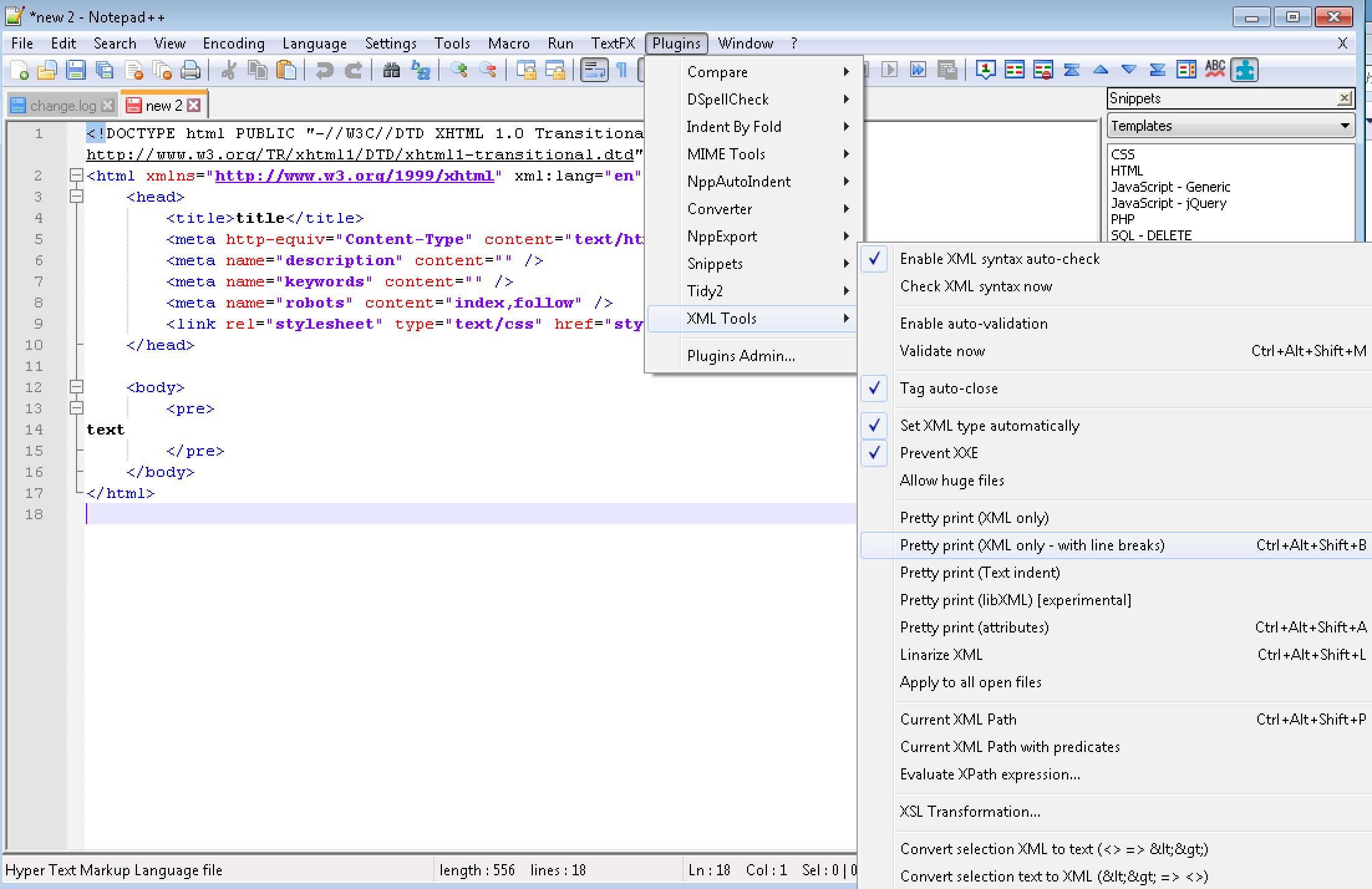Click the New file toolbar icon
The width and height of the screenshot is (1372, 889).
[x=19, y=70]
